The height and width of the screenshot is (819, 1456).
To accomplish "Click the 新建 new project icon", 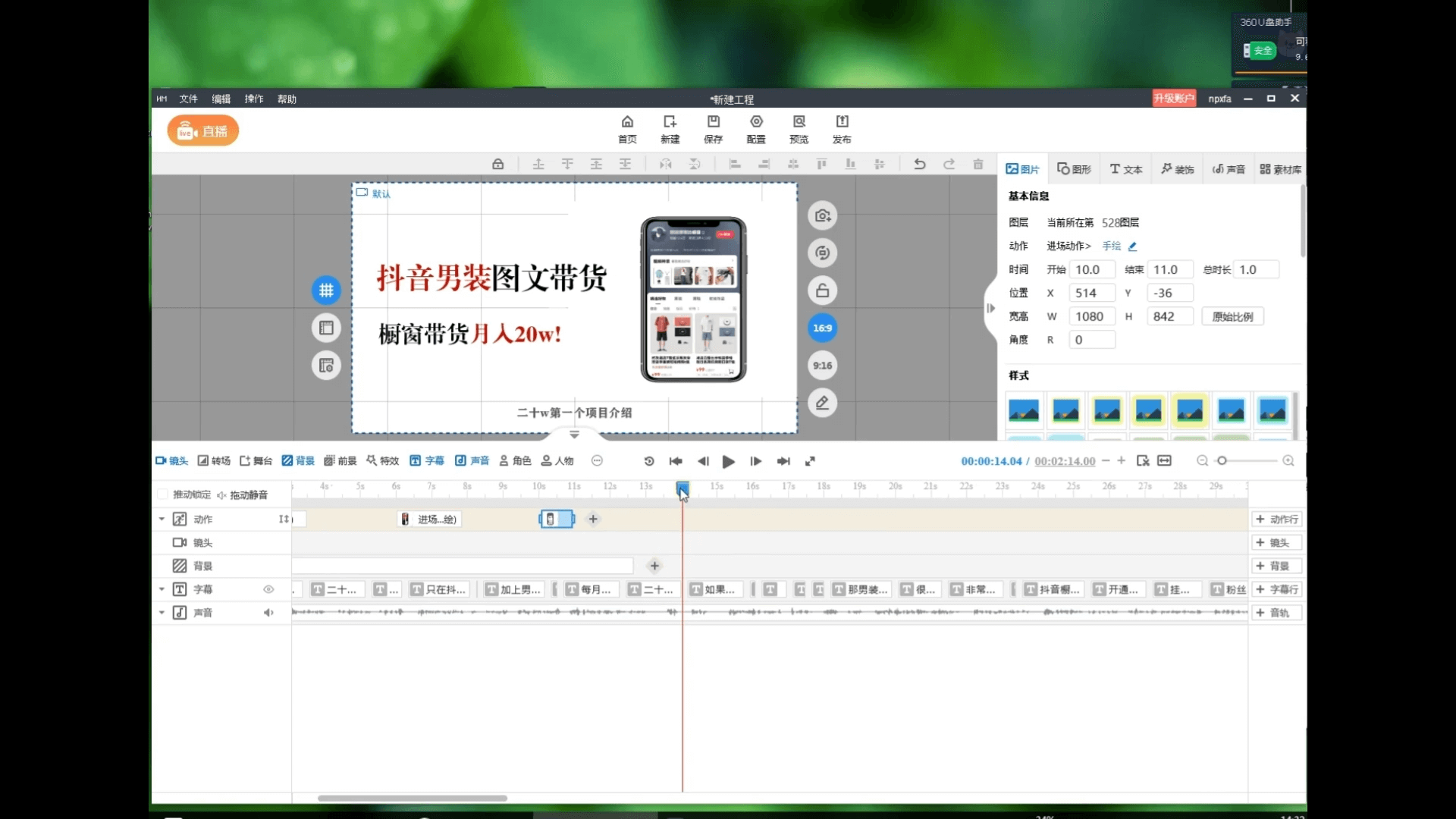I will pyautogui.click(x=670, y=130).
